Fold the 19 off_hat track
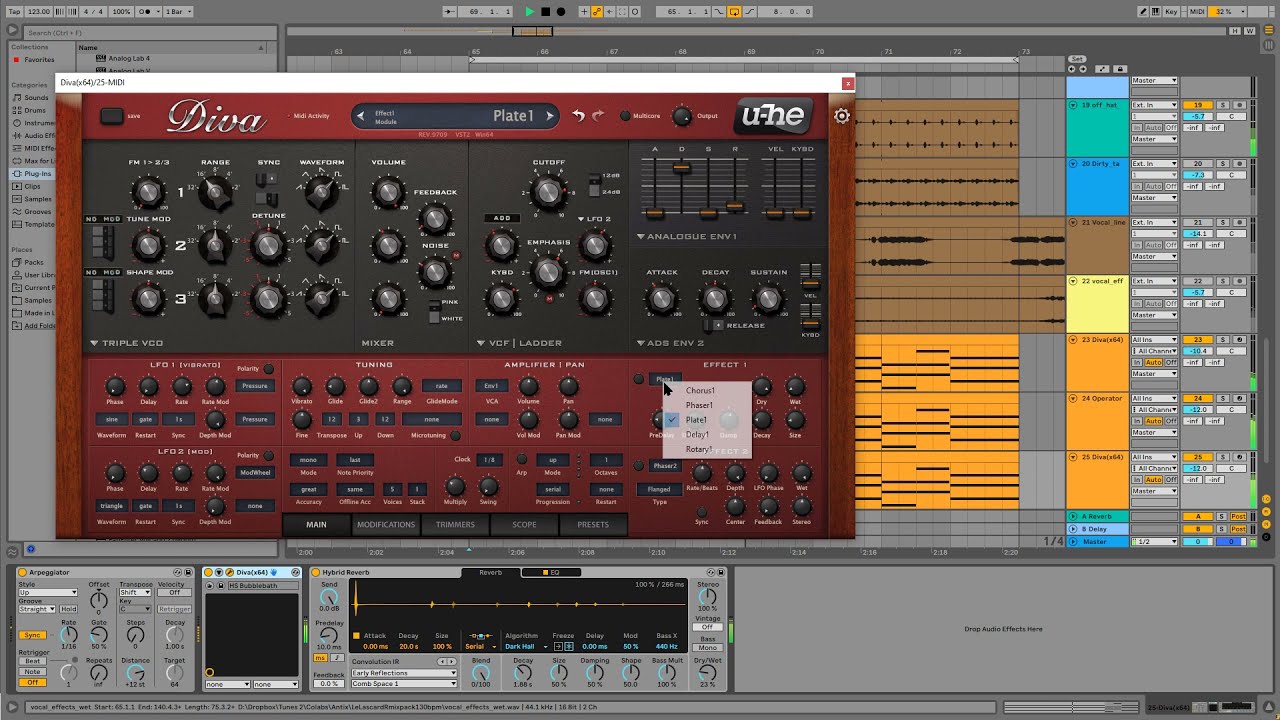The width and height of the screenshot is (1280, 720). coord(1074,105)
